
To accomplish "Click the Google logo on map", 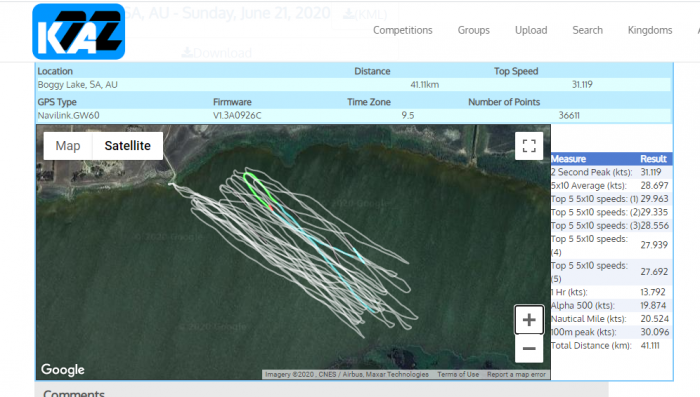I will (x=62, y=370).
